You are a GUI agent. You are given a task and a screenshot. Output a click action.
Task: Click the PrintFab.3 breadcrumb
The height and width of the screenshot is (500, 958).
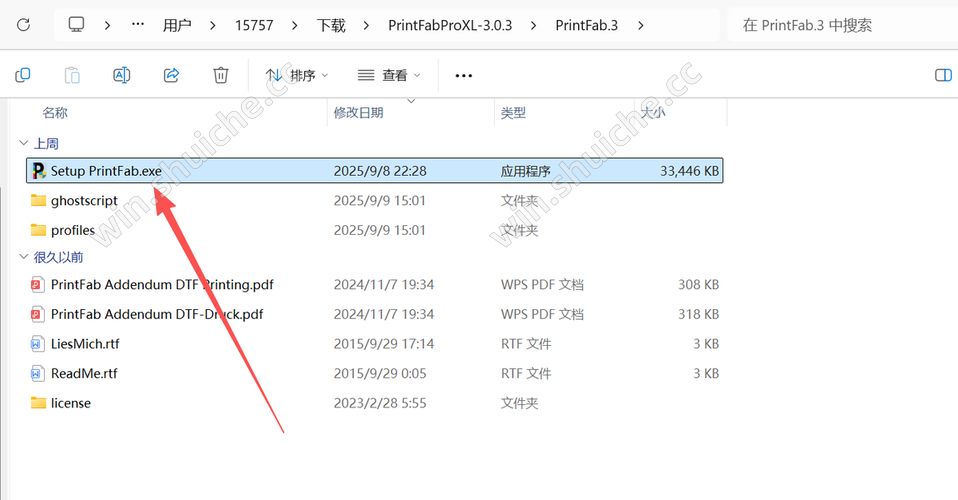point(587,25)
